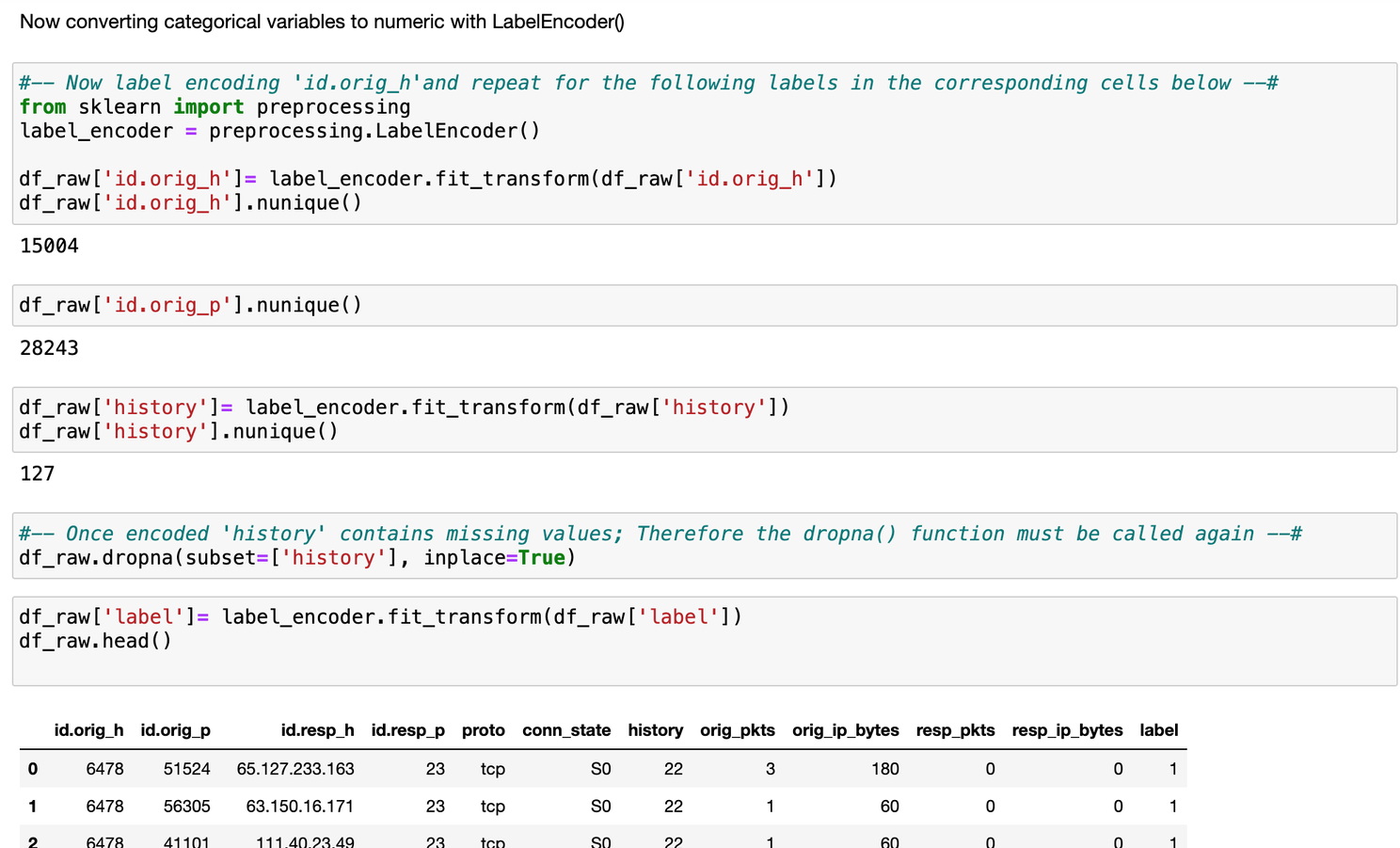Click the id.orig_h label encoding code cell
The height and width of the screenshot is (848, 1400).
pos(704,143)
